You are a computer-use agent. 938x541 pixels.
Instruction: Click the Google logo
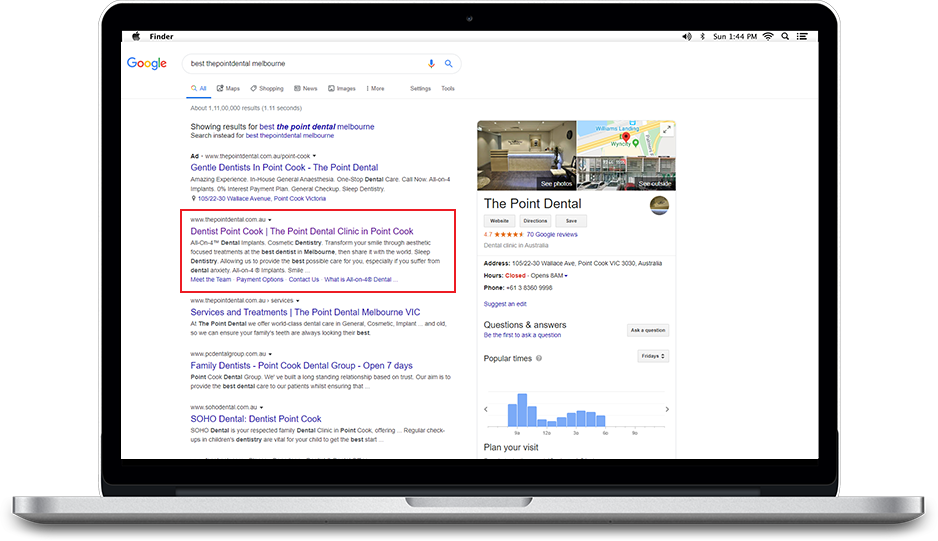(x=147, y=63)
